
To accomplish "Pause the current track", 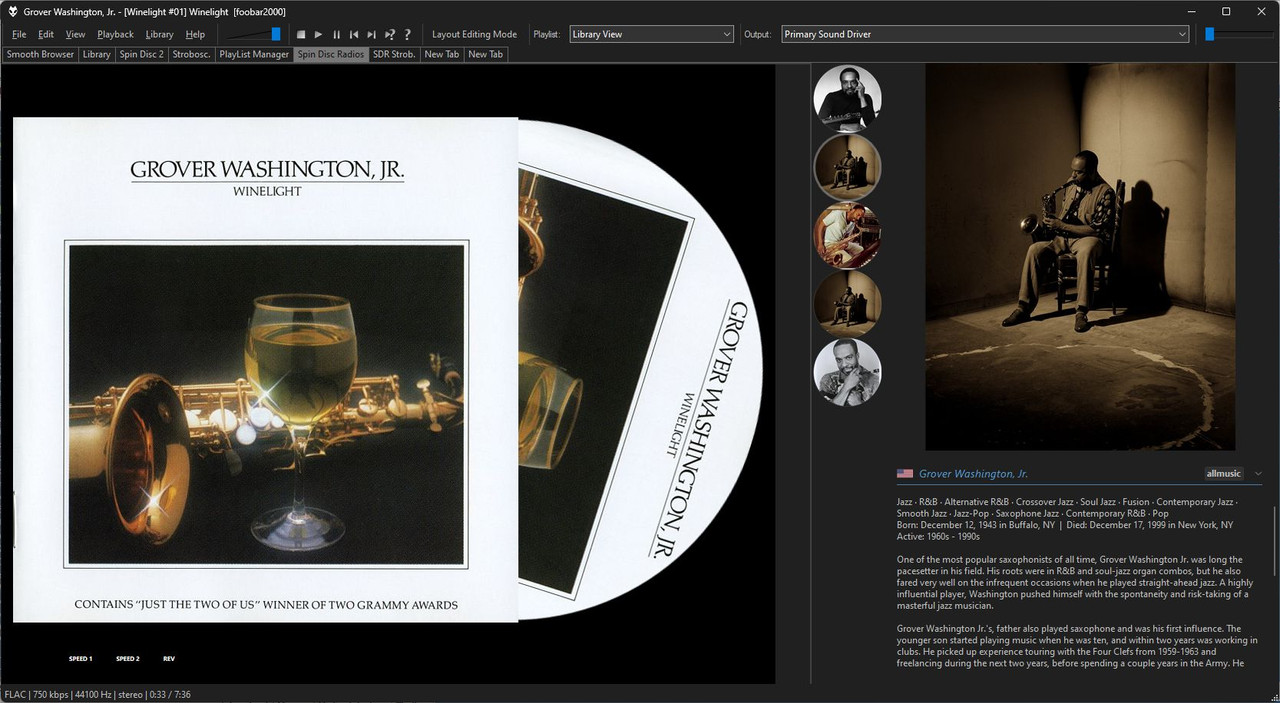I will click(336, 34).
